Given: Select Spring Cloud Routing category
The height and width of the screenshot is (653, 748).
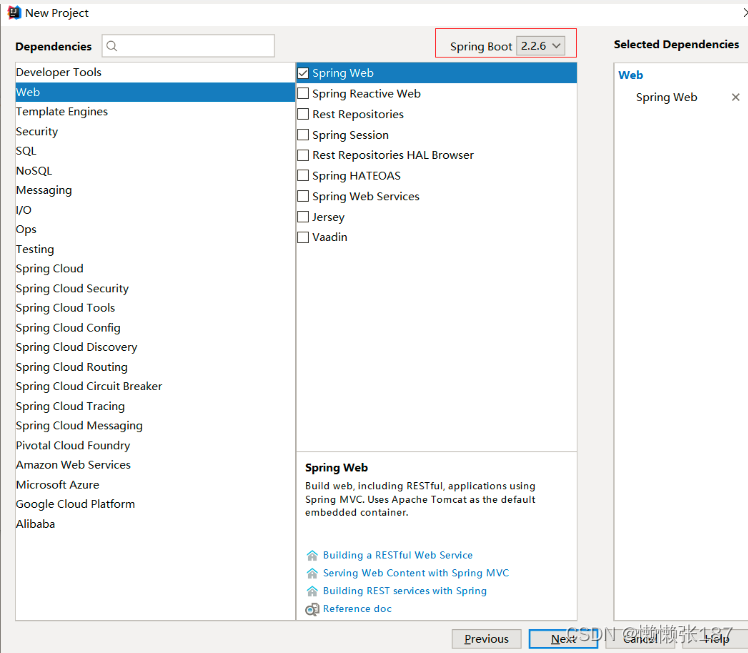Looking at the screenshot, I should tap(155, 367).
